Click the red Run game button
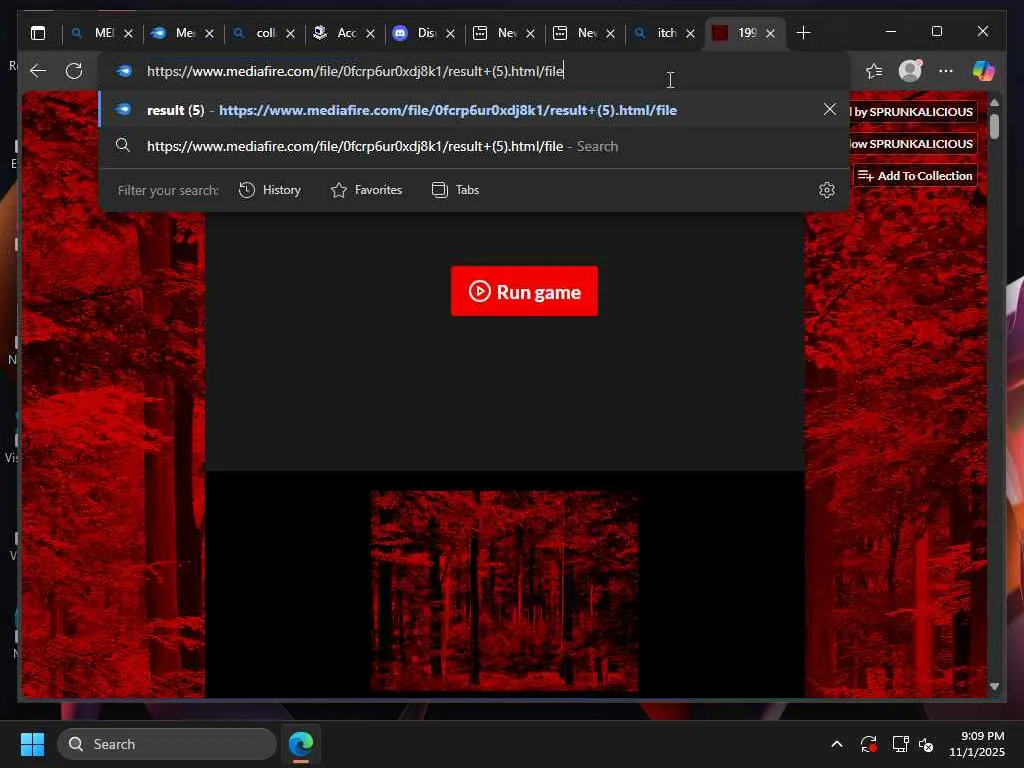The height and width of the screenshot is (768, 1024). [524, 291]
